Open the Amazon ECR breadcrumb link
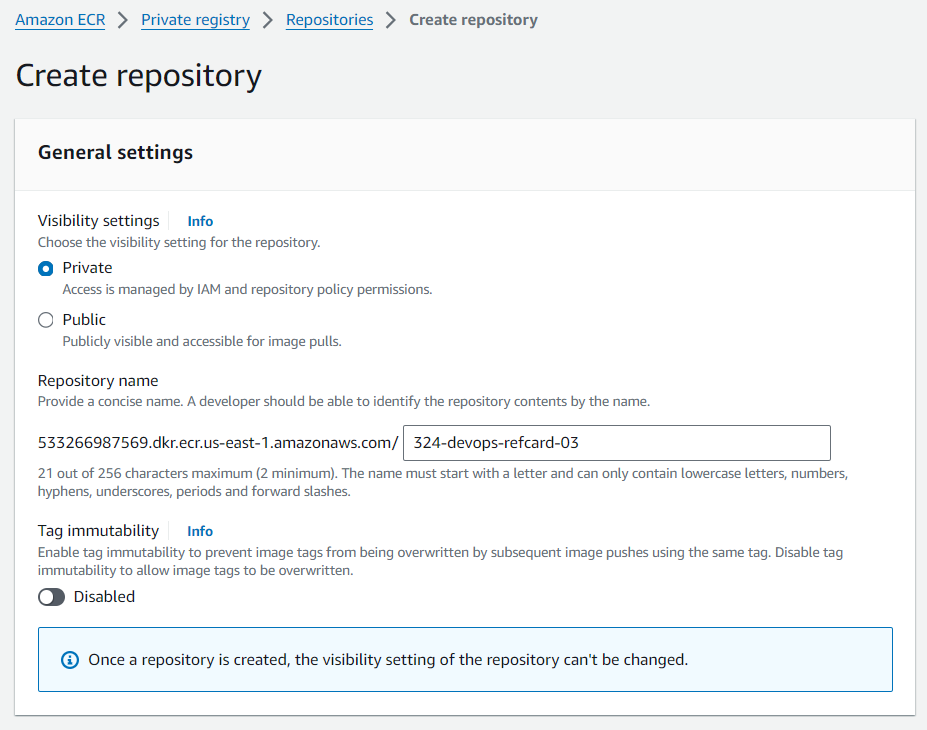927x730 pixels. click(x=60, y=20)
